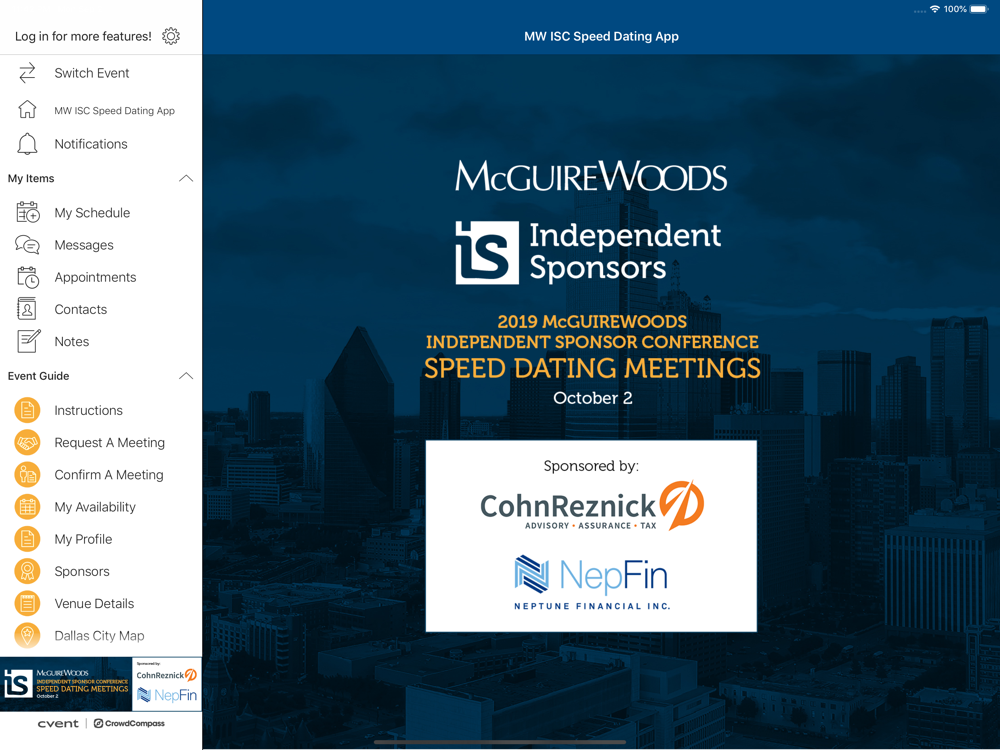Click the 'SPEED DATING MEETINGS' heading
The width and height of the screenshot is (1000, 750).
[x=592, y=368]
